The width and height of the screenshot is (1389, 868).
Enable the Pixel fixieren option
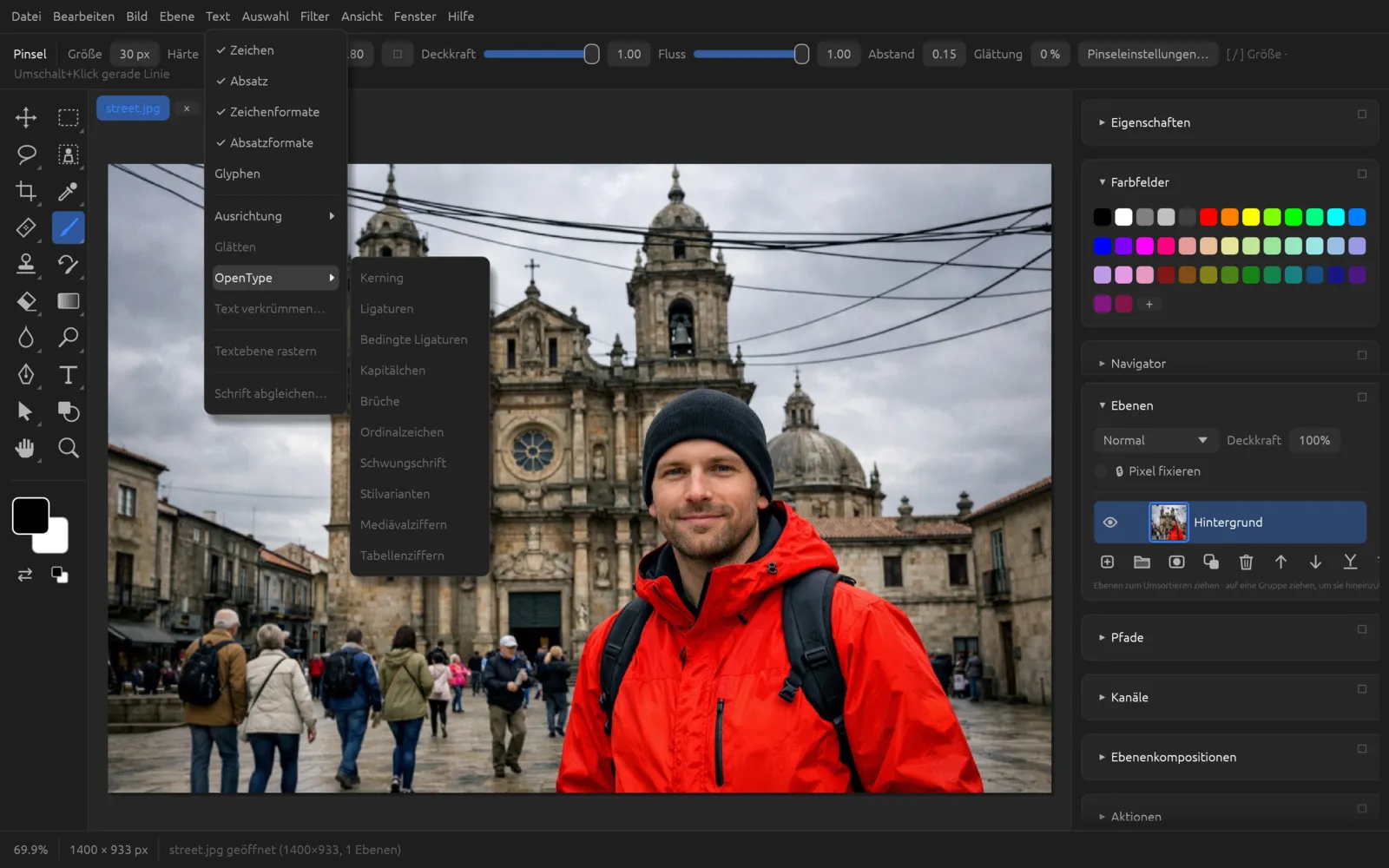(1101, 471)
